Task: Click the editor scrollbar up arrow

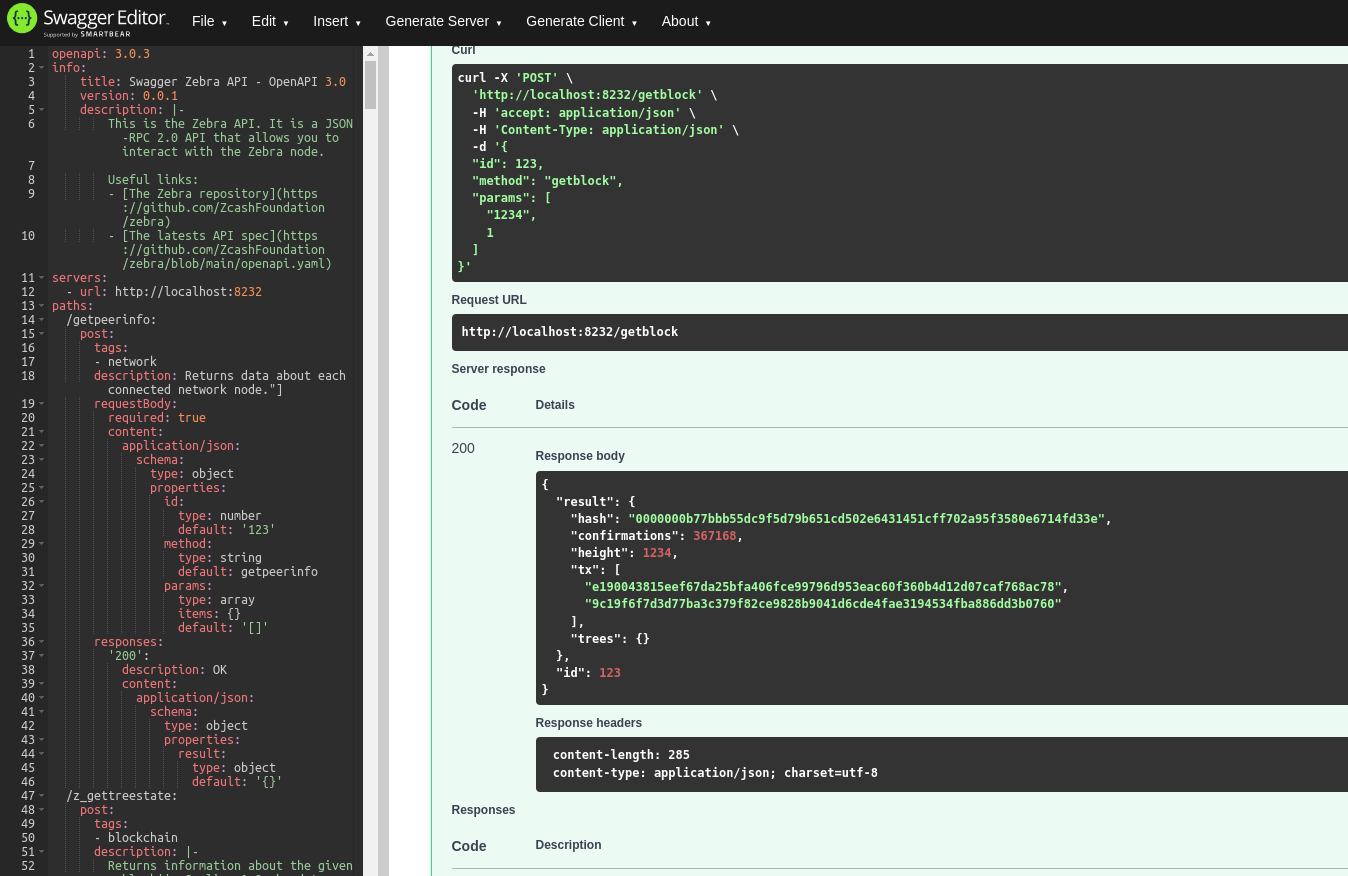Action: point(370,53)
